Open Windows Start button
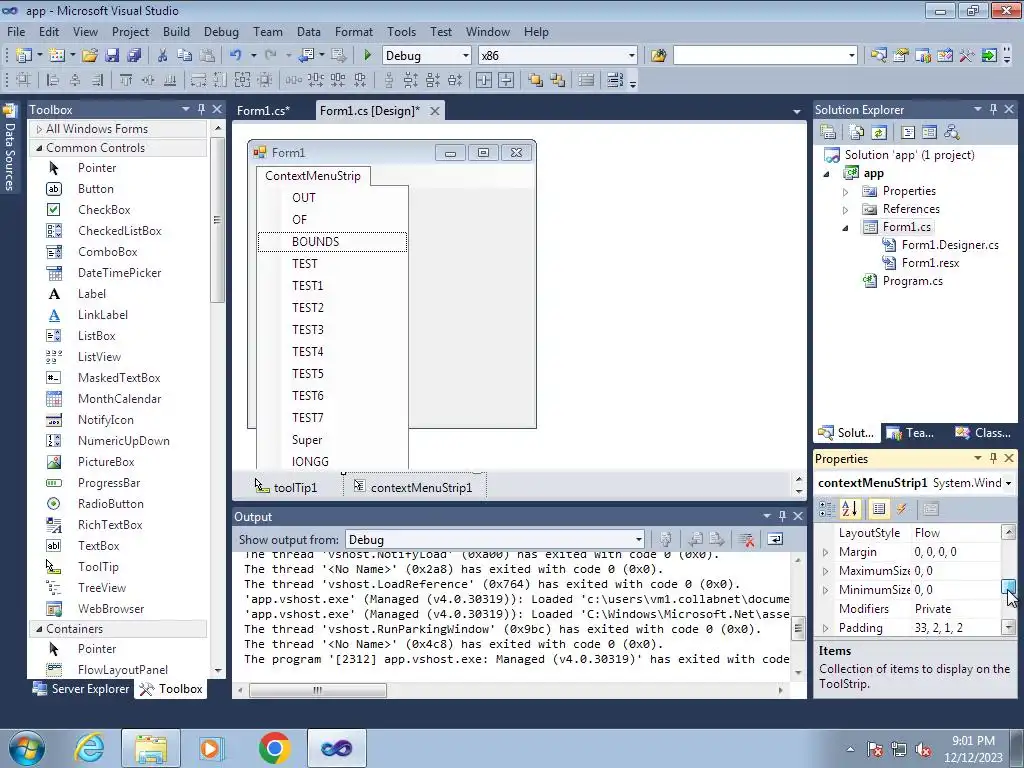Viewport: 1024px width, 768px height. (27, 748)
